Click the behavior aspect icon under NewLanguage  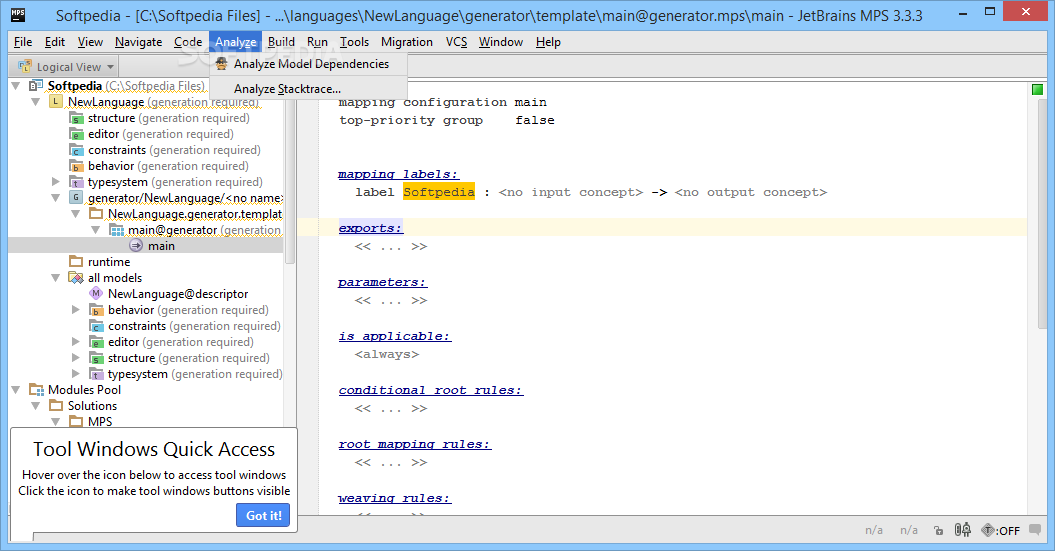click(x=77, y=166)
